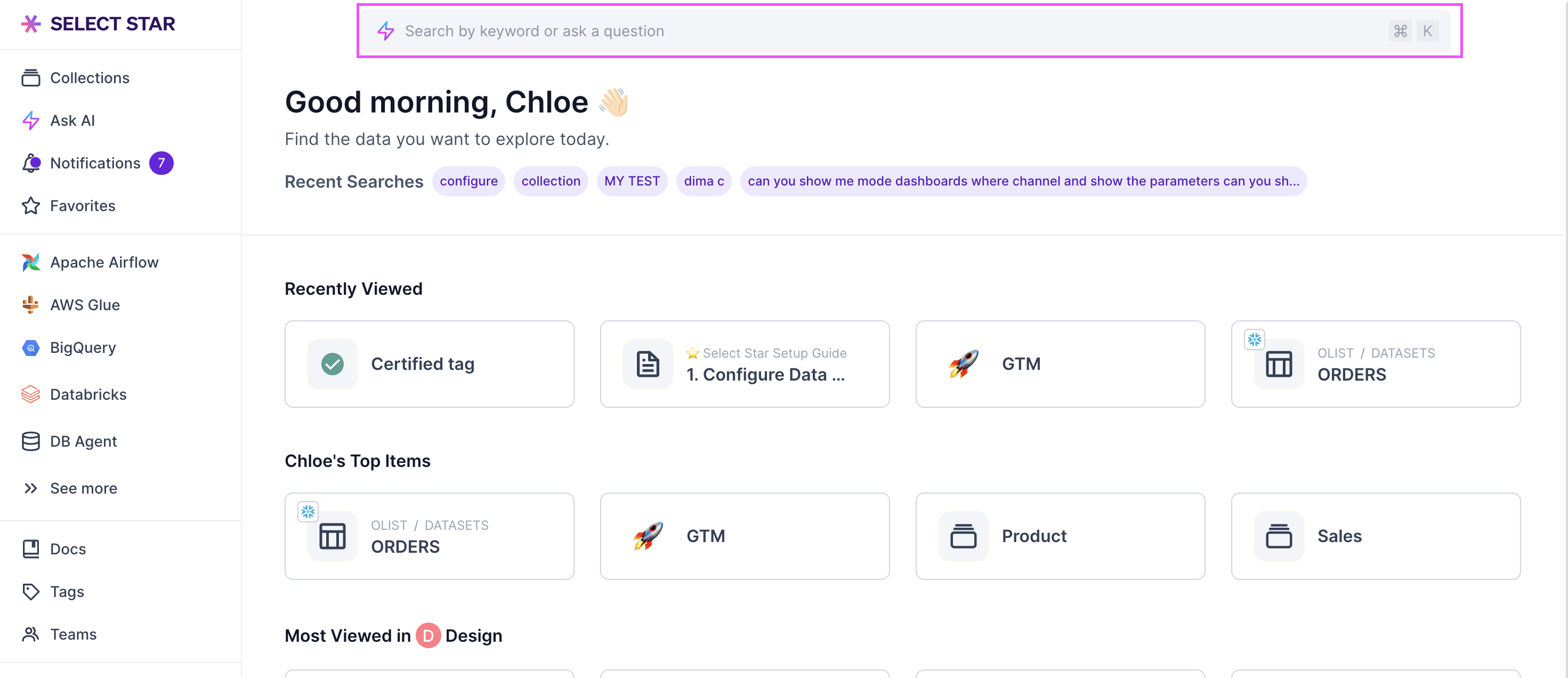The image size is (1568, 678).
Task: Click the Design team avatar badge
Action: pos(428,636)
